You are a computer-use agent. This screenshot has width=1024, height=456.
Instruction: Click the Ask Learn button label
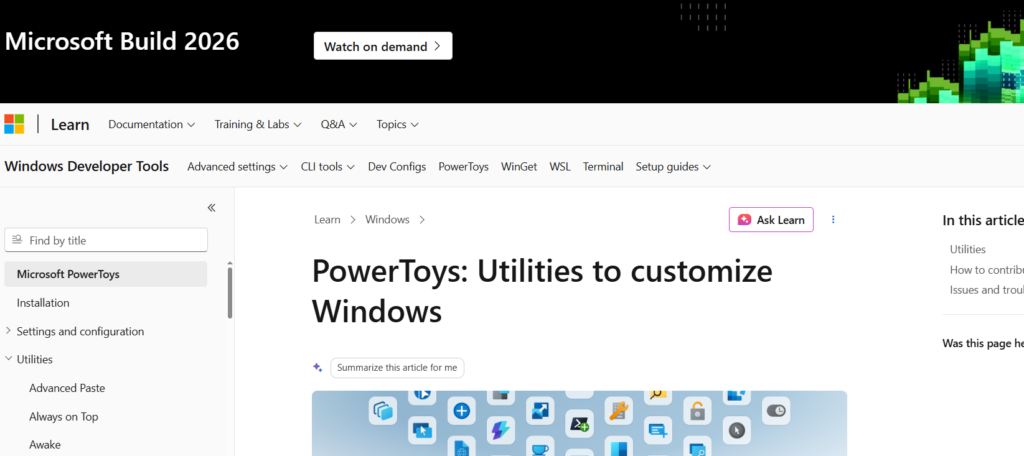click(780, 220)
